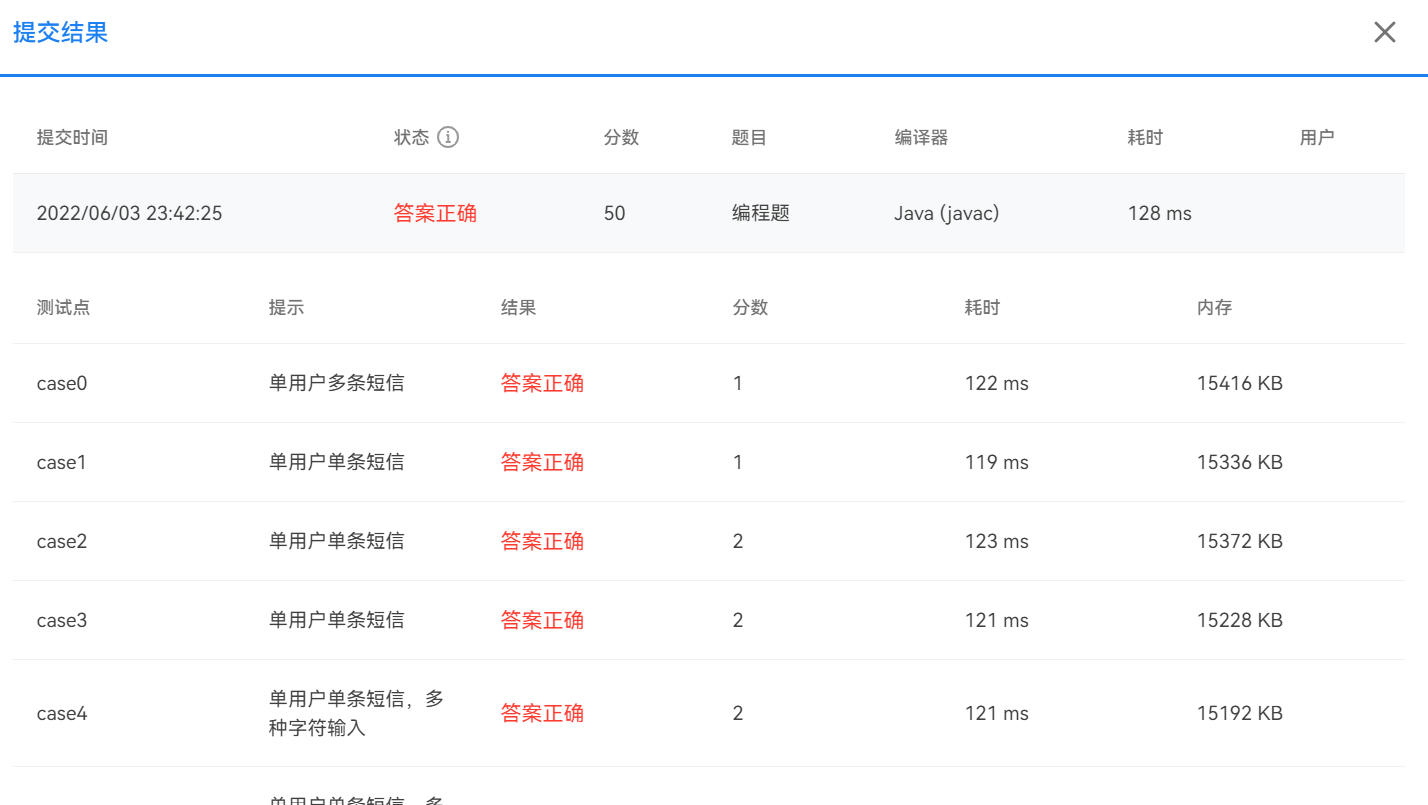This screenshot has width=1428, height=805.
Task: Click the 答案正确 result for case3
Action: [542, 620]
